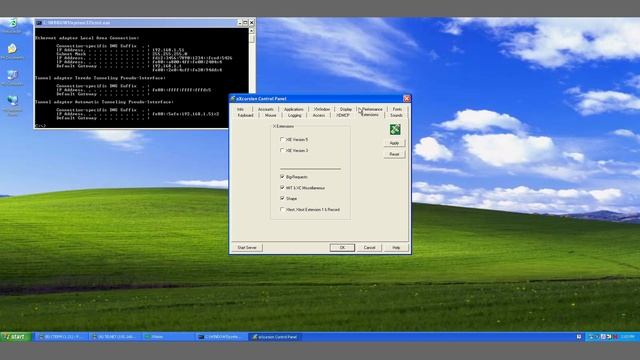640x360 pixels.
Task: Enable the Xtest extension checkbox
Action: pos(282,209)
